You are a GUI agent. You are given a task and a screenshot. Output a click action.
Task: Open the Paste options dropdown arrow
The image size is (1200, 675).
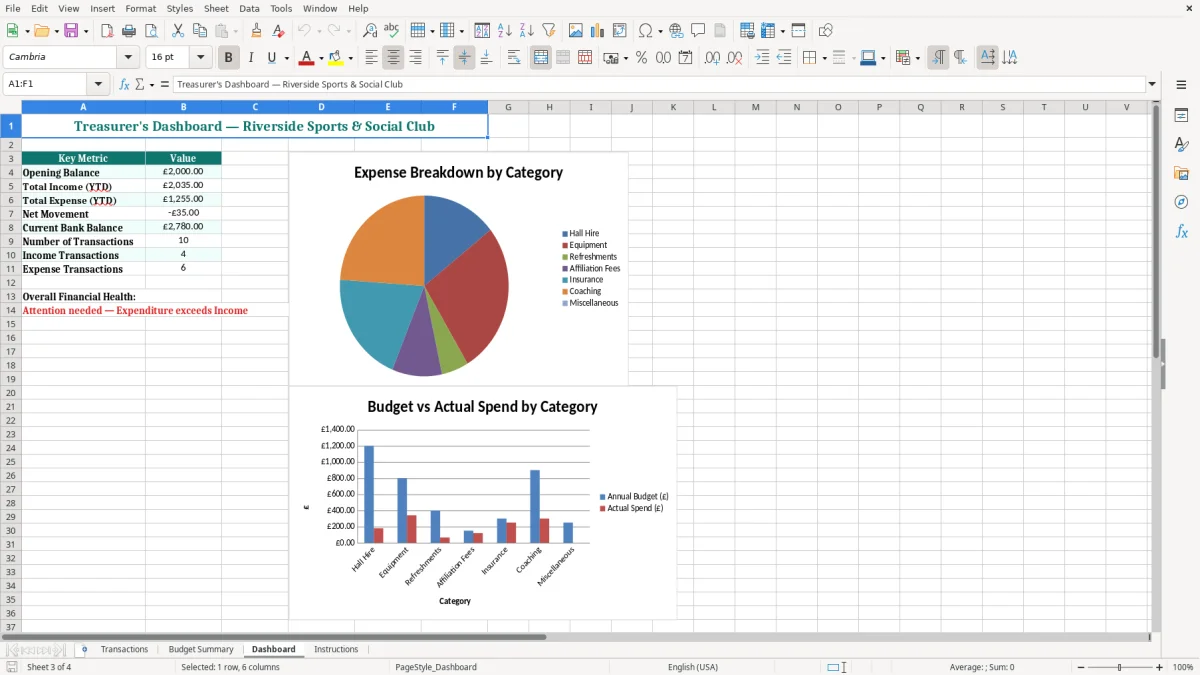[235, 31]
